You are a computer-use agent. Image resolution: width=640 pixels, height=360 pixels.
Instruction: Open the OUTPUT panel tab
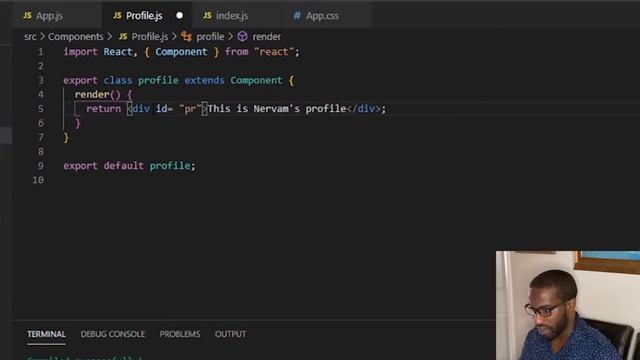click(231, 334)
